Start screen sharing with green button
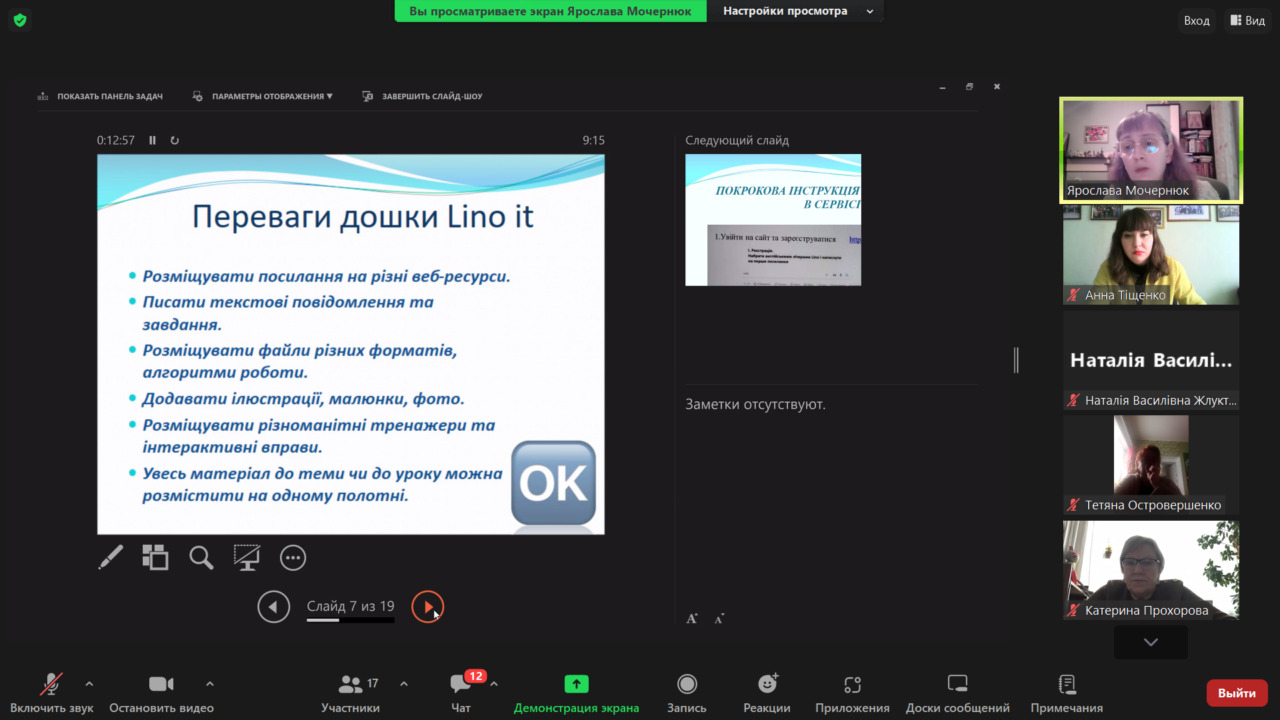 [576, 692]
